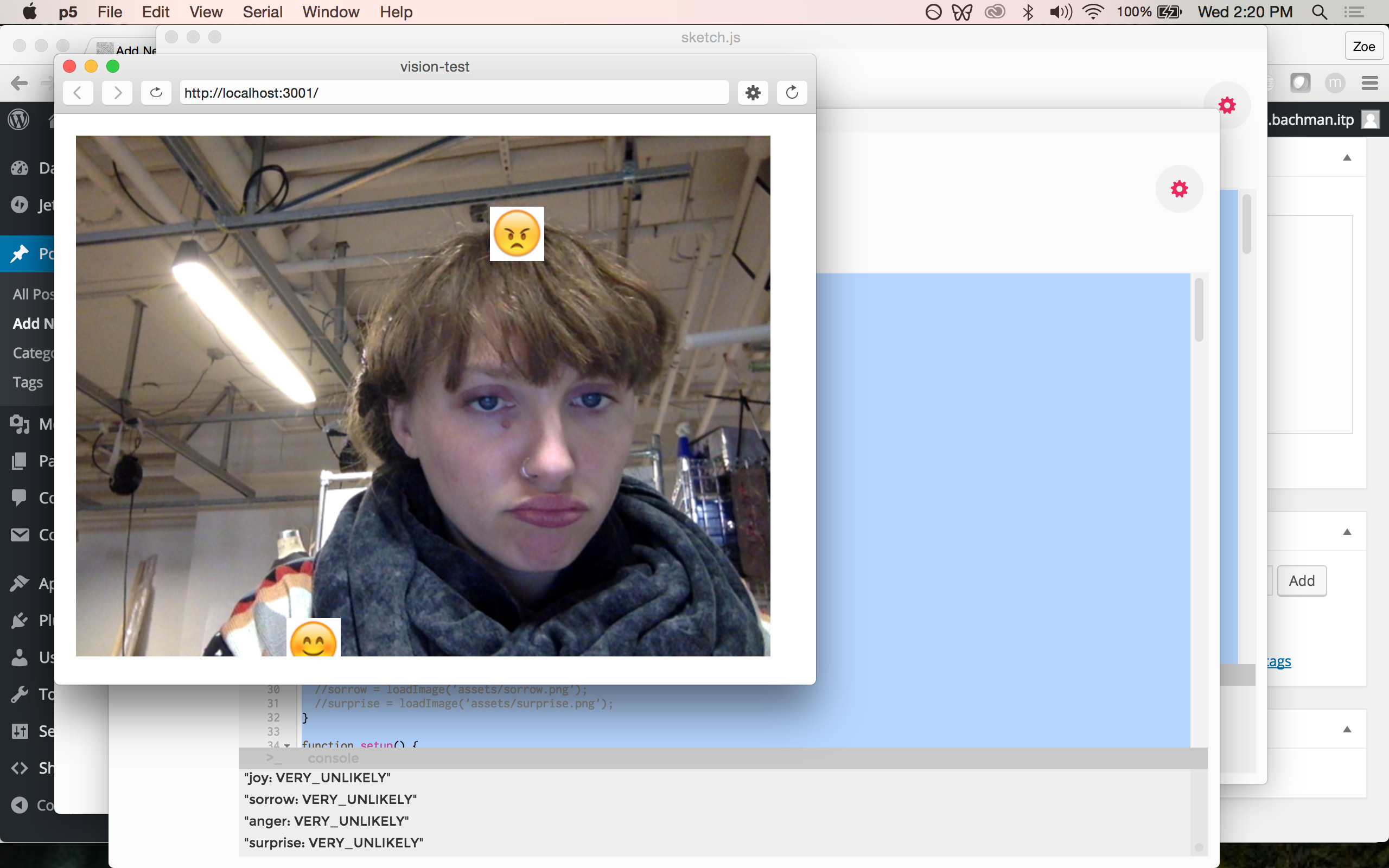Collapse the lowest meta box arrow
Screen dimensions: 1389x868
click(1347, 729)
